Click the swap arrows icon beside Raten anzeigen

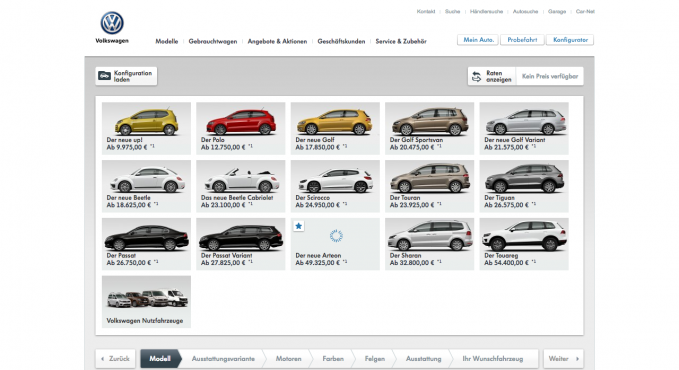click(x=476, y=76)
